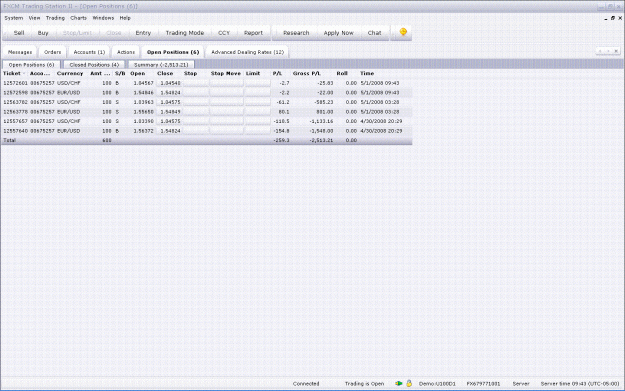Viewport: 625px width, 391px height.
Task: Switch to the Actions tab
Action: click(126, 52)
